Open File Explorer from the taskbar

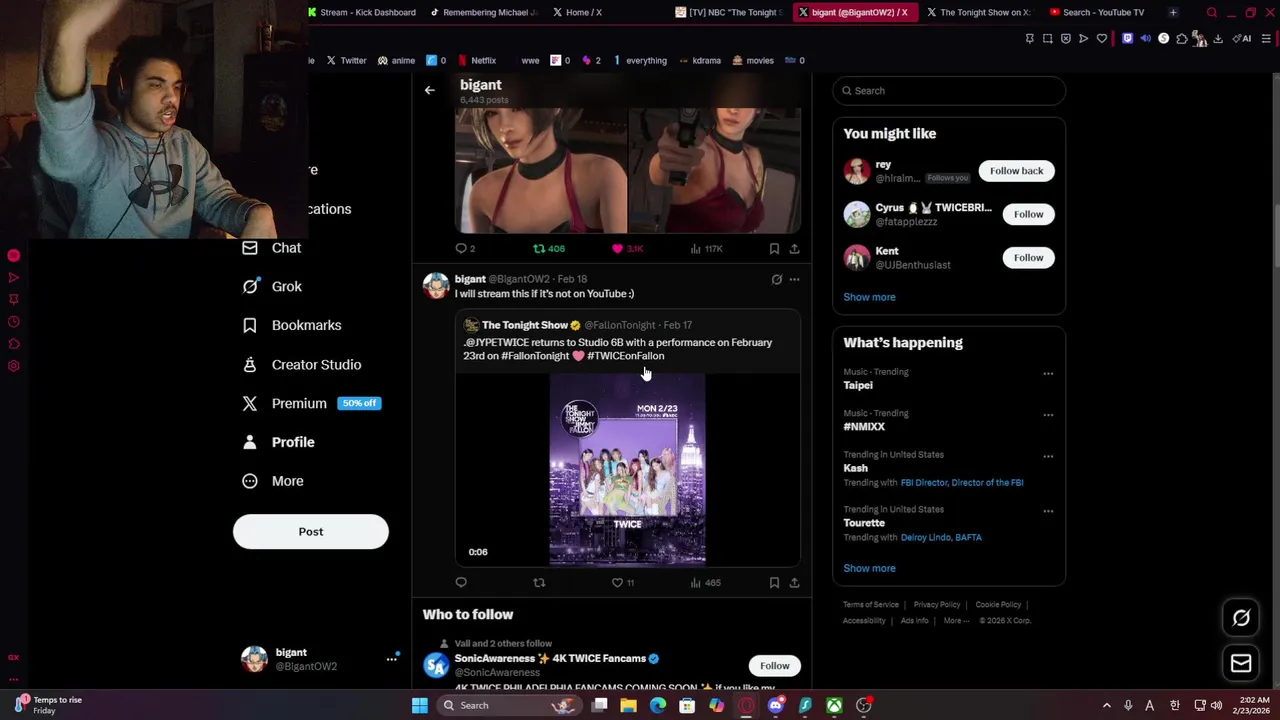click(628, 706)
